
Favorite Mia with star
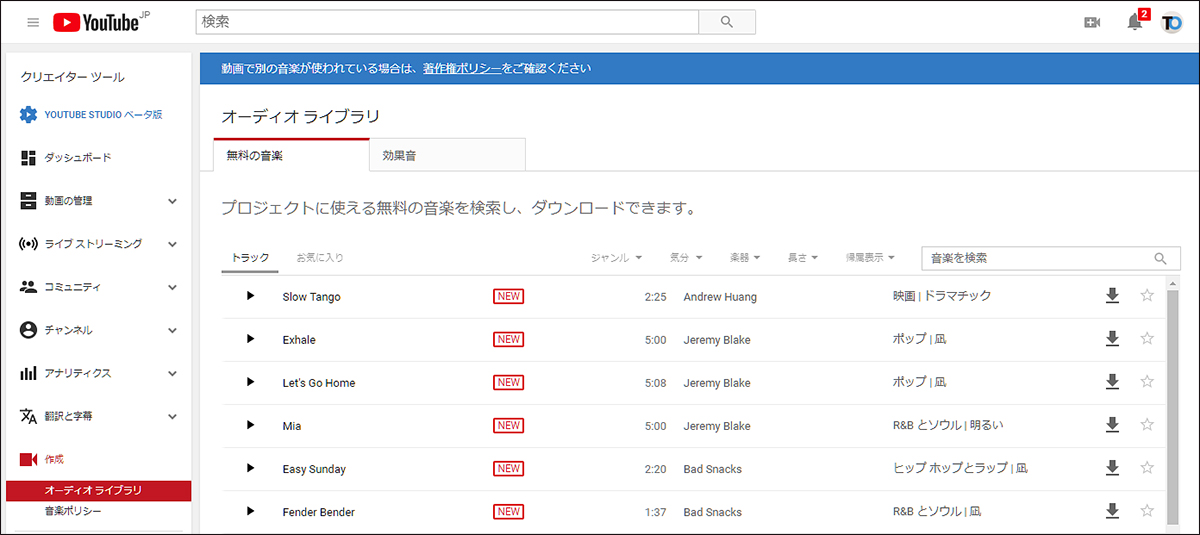tap(1147, 425)
